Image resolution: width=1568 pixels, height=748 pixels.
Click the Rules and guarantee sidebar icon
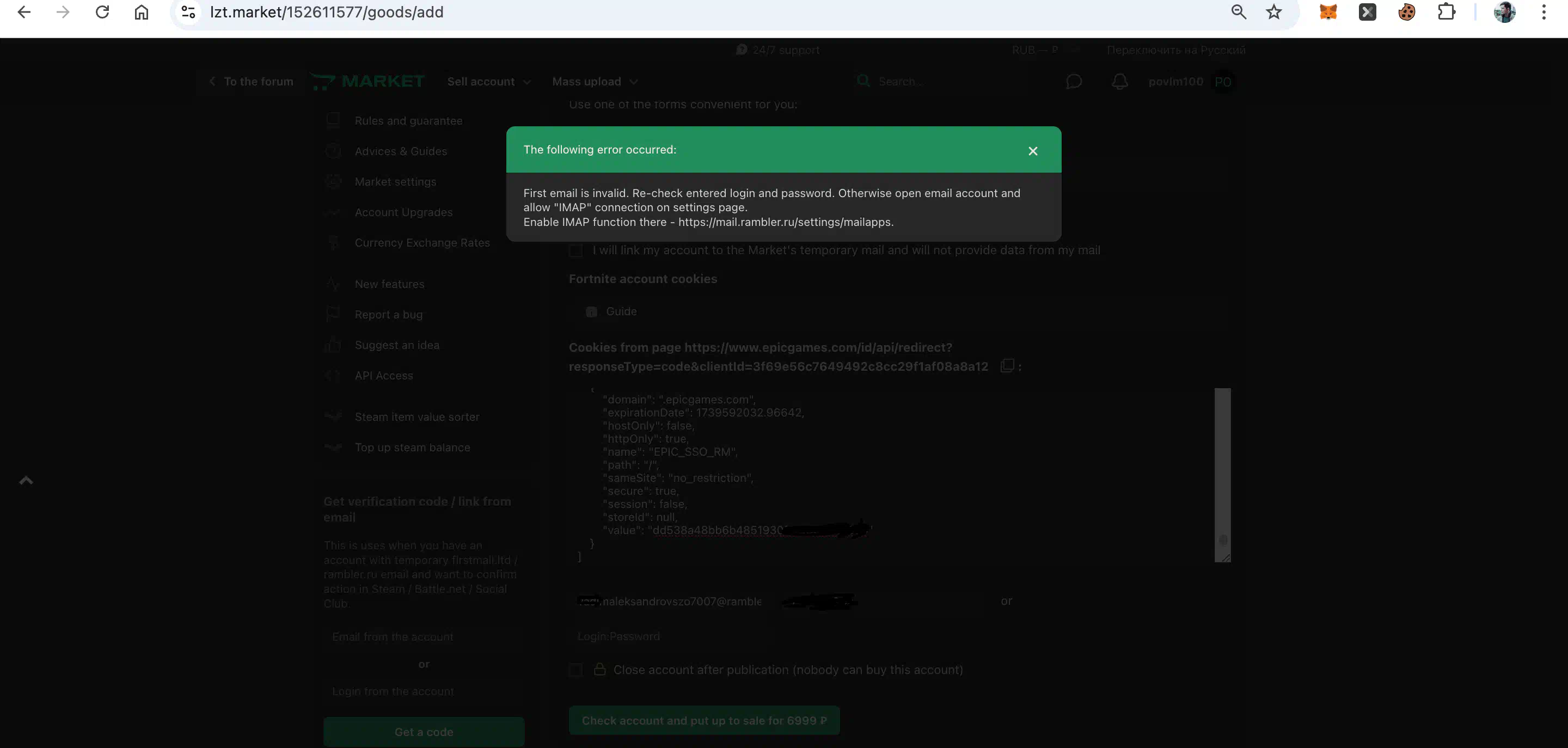(x=333, y=120)
